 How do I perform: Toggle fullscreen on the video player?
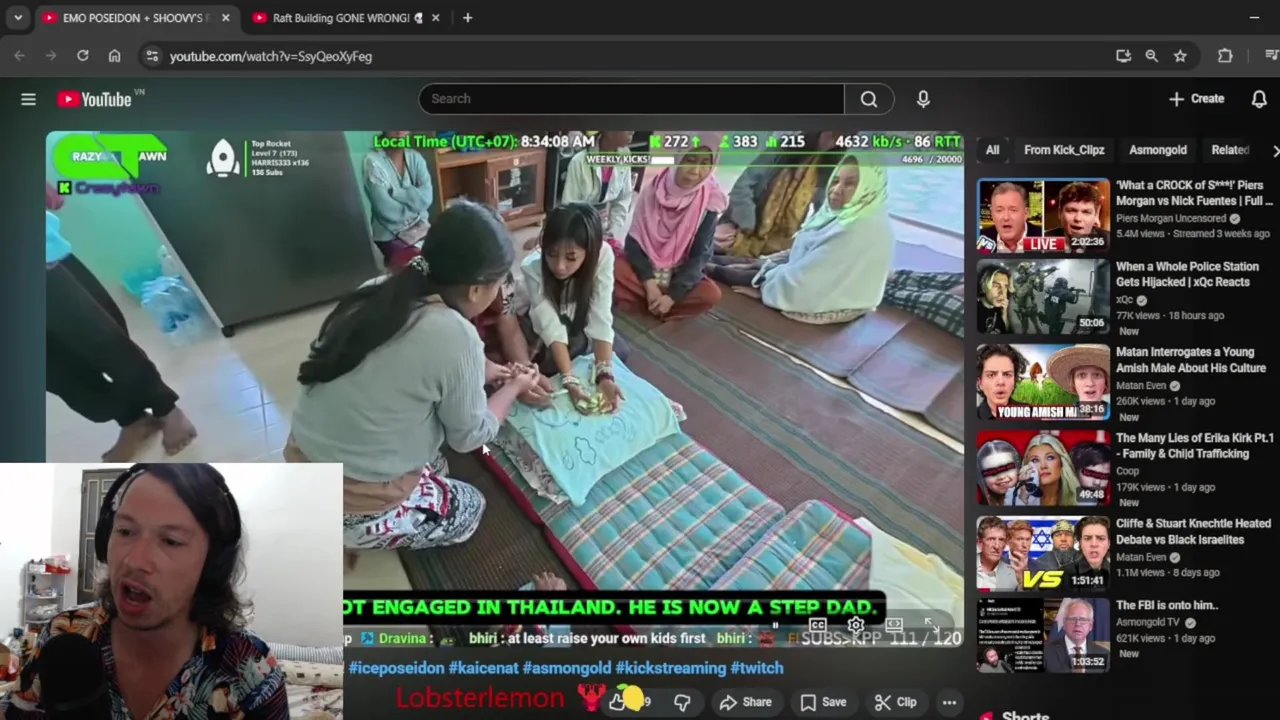(931, 626)
